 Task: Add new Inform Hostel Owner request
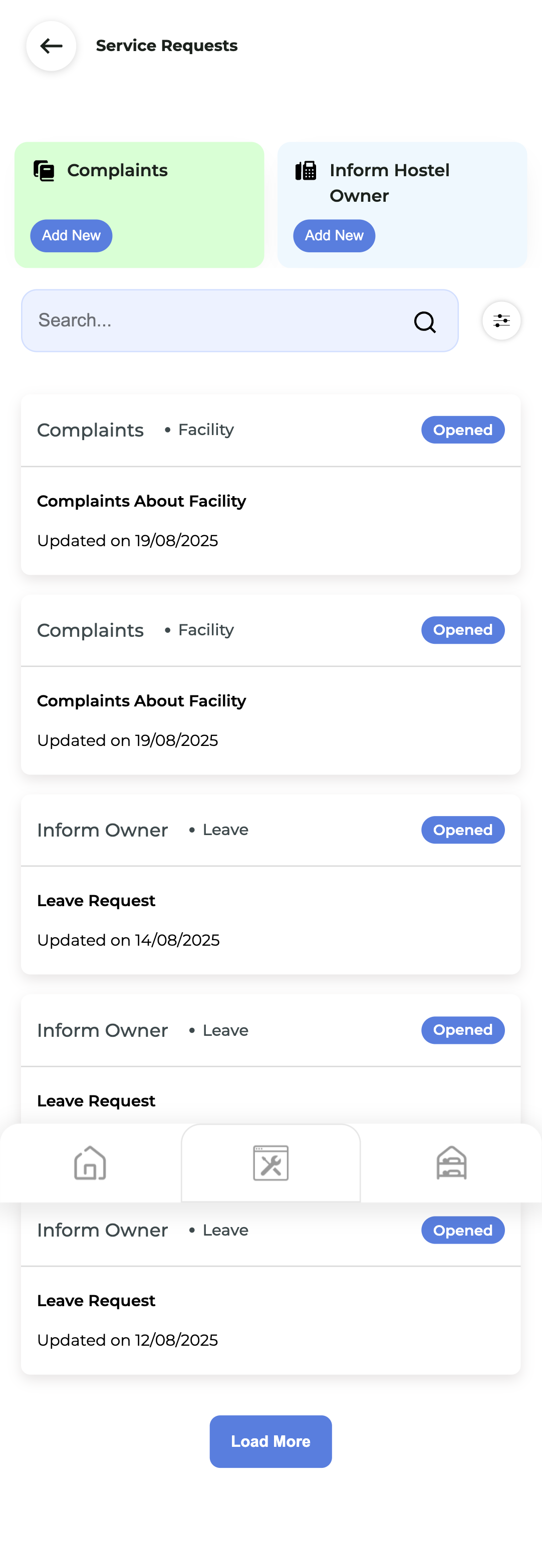tap(334, 236)
